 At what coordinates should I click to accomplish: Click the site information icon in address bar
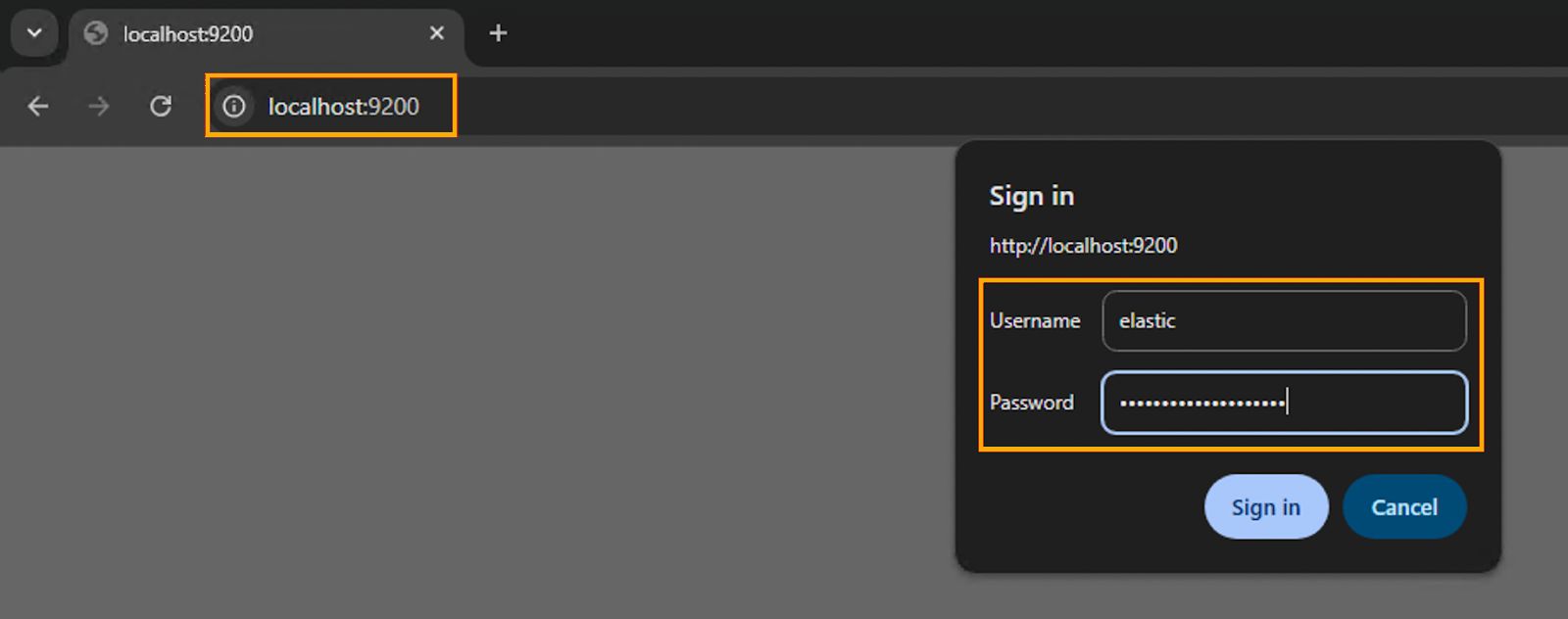click(234, 106)
